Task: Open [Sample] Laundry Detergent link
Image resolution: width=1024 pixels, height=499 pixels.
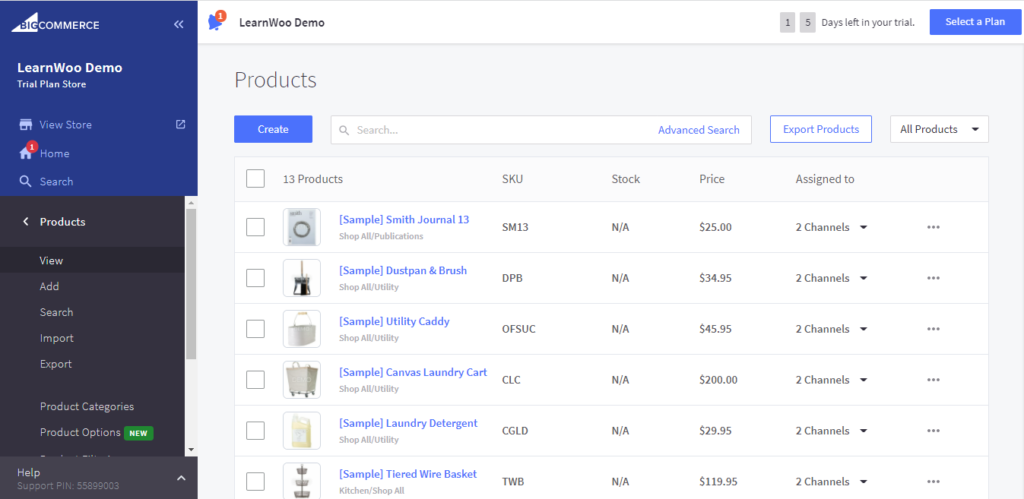Action: pos(408,423)
